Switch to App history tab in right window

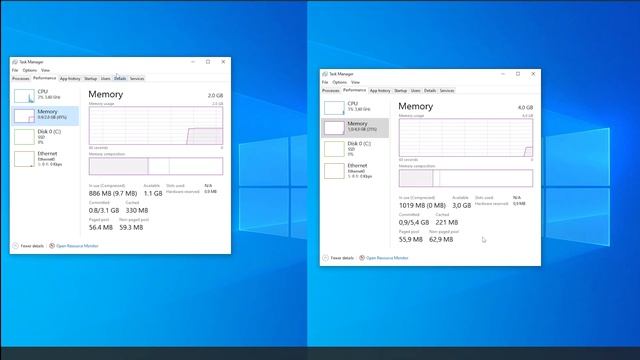380,91
